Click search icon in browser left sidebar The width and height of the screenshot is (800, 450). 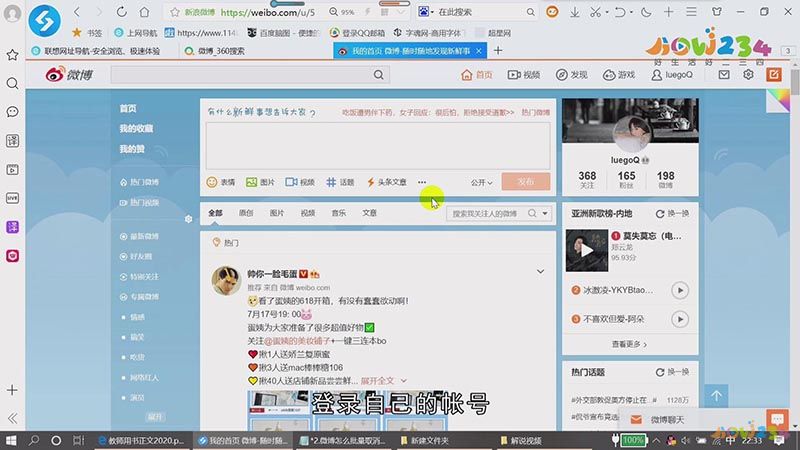click(x=12, y=84)
